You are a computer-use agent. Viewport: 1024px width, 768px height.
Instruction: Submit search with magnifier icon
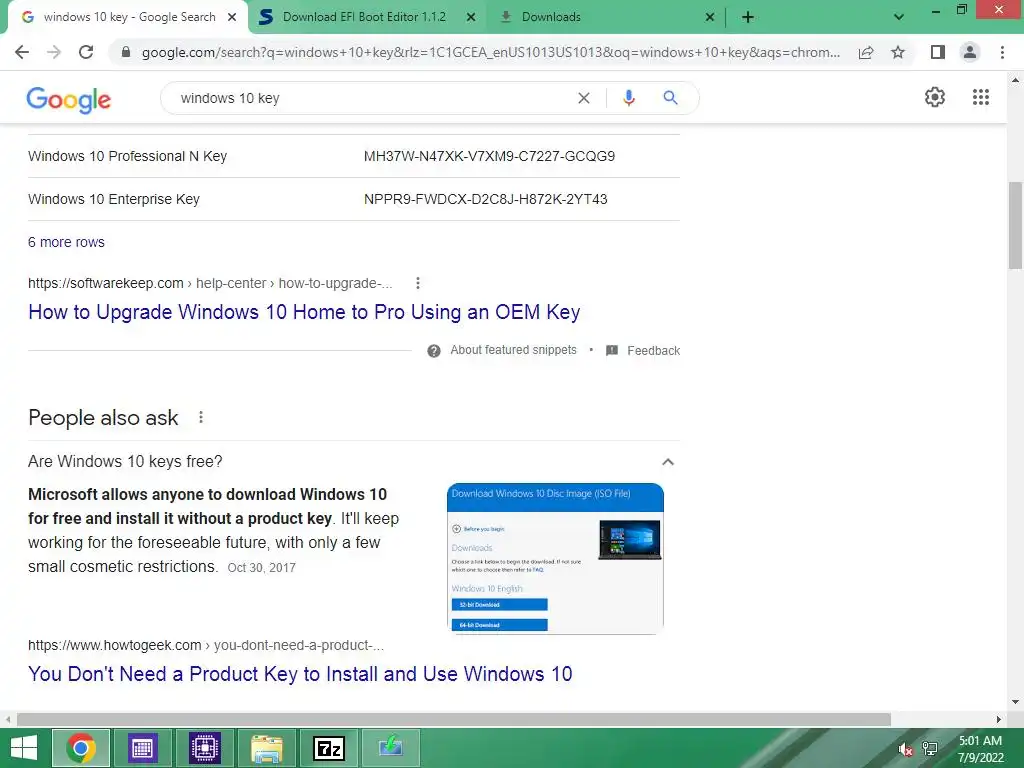(670, 98)
